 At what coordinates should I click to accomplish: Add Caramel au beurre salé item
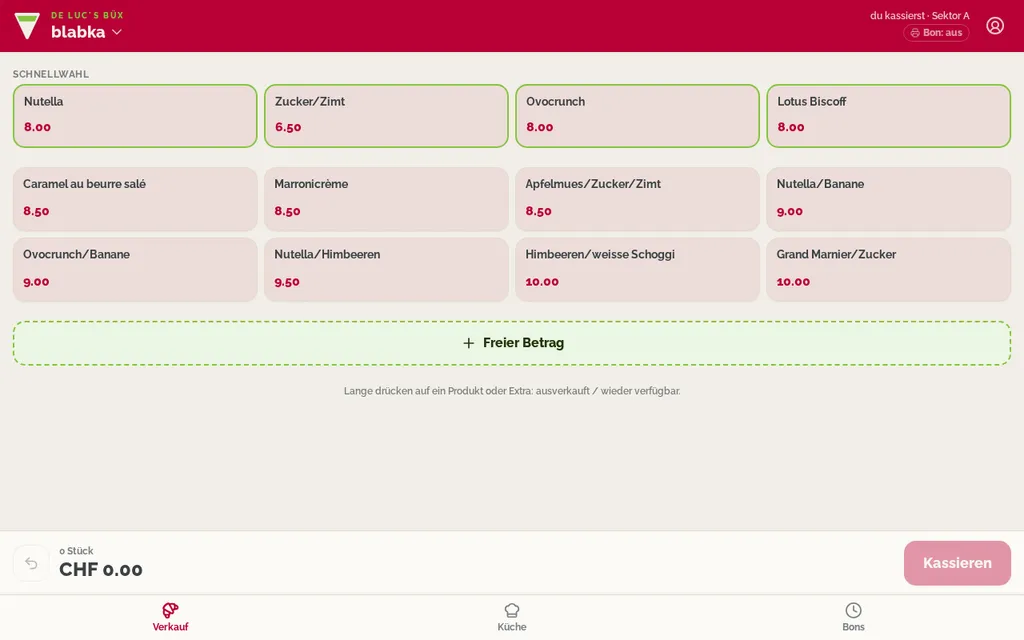coord(135,199)
